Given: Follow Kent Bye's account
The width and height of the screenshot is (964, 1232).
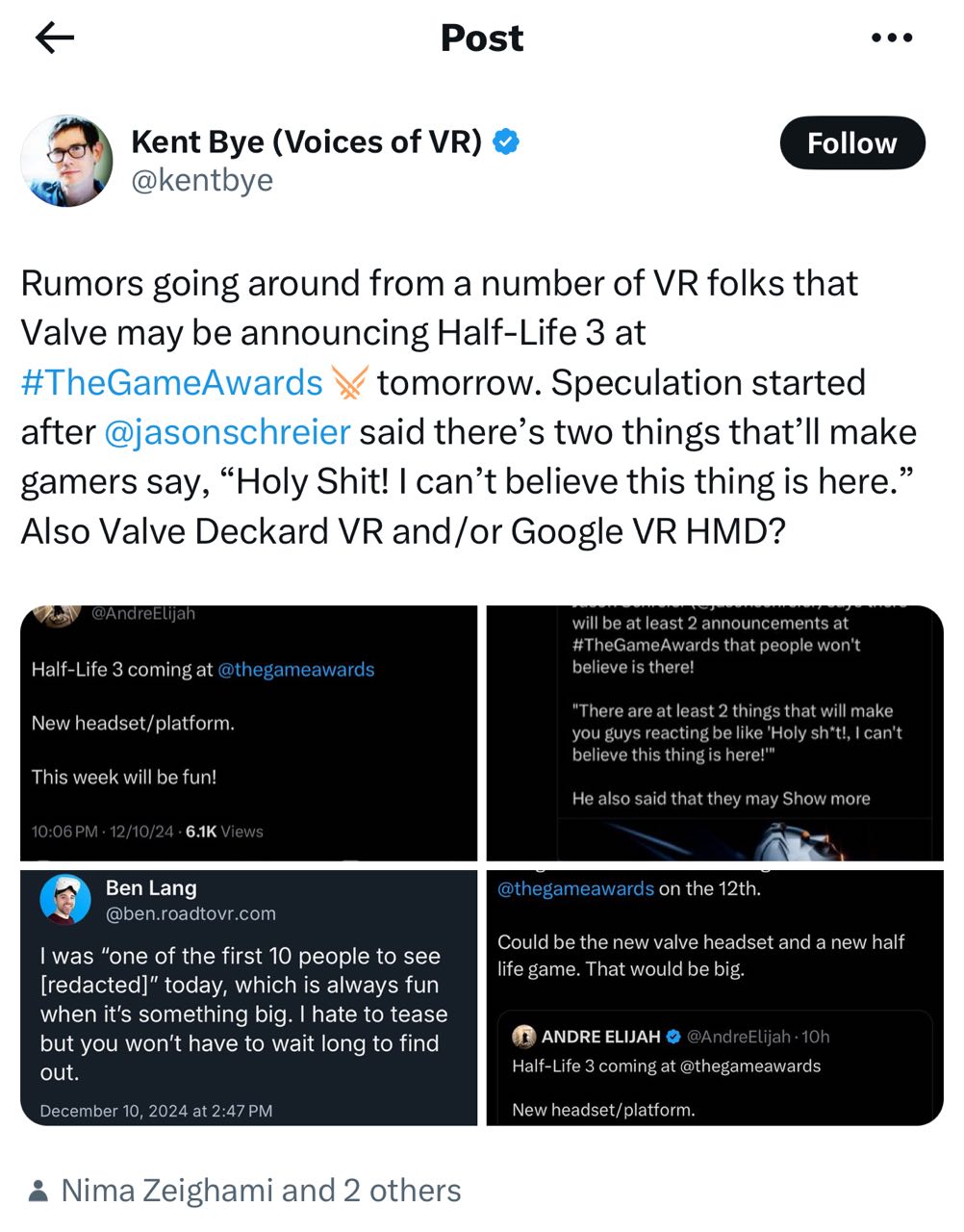Looking at the screenshot, I should 851,143.
